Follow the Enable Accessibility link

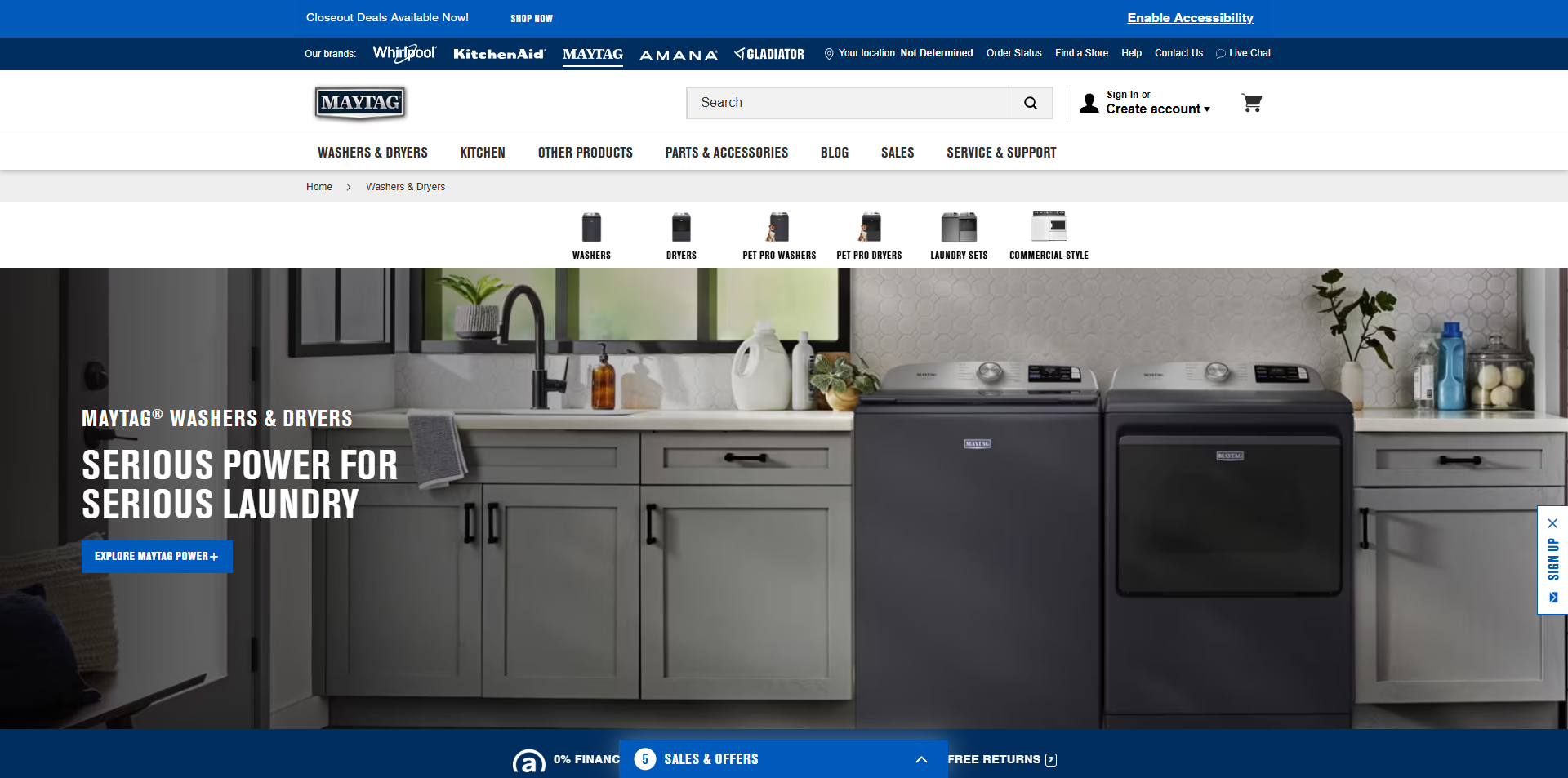1189,17
